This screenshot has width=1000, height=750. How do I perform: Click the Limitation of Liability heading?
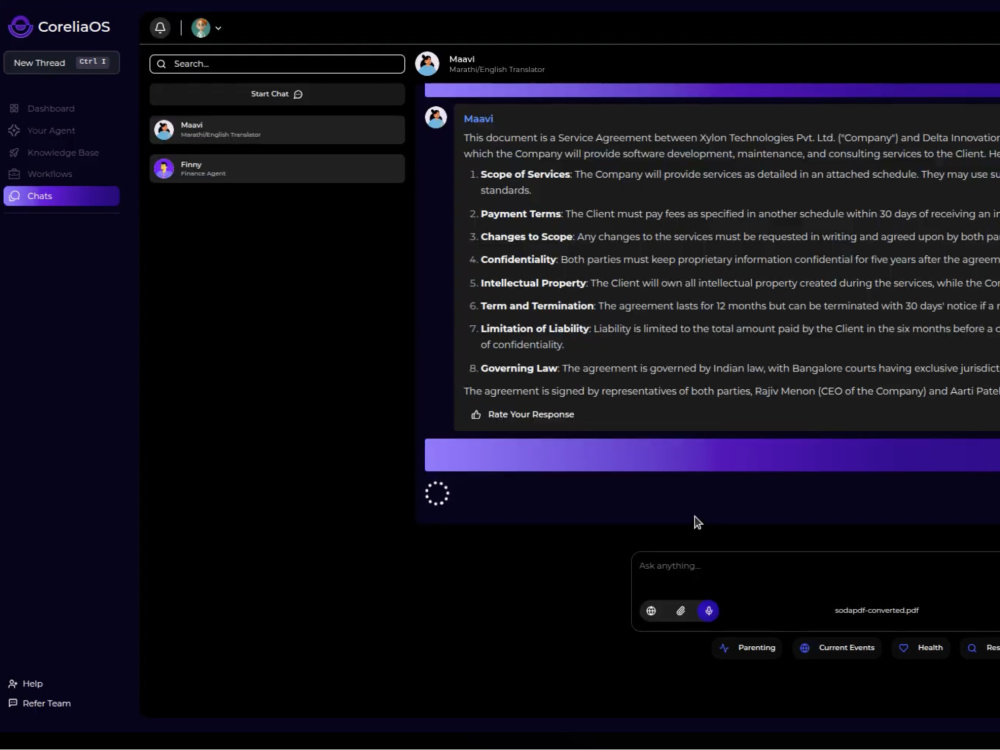(534, 329)
